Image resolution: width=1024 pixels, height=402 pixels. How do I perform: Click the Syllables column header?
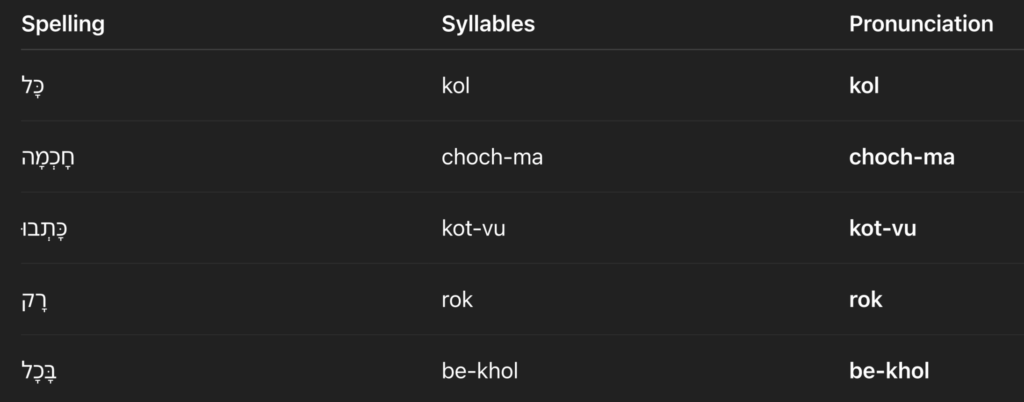488,25
